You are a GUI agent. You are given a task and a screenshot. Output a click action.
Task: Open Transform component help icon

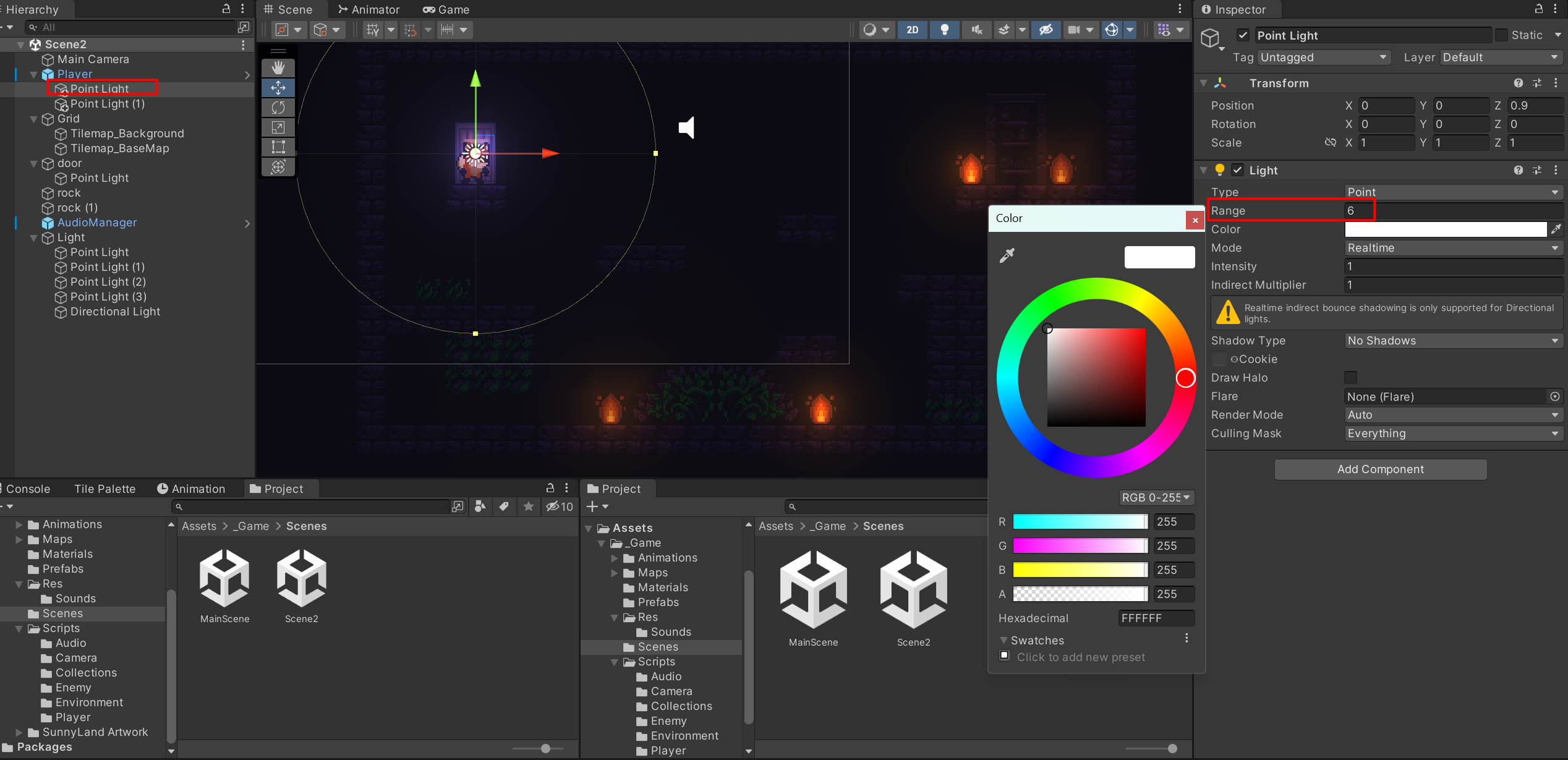[1518, 83]
